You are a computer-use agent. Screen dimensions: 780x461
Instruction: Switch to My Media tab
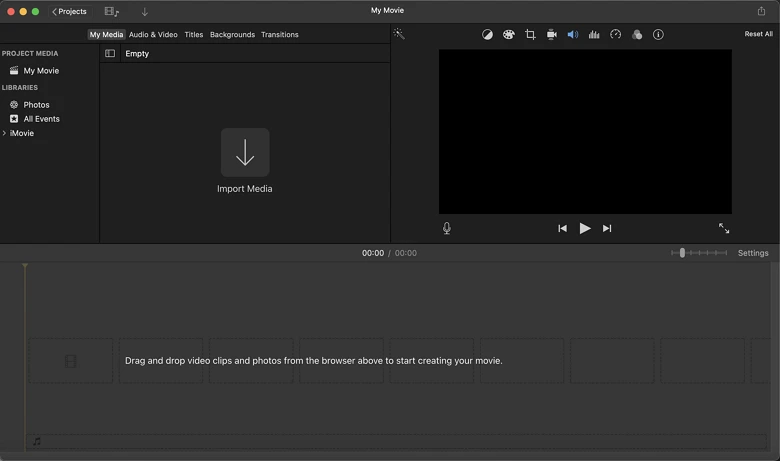pos(106,34)
